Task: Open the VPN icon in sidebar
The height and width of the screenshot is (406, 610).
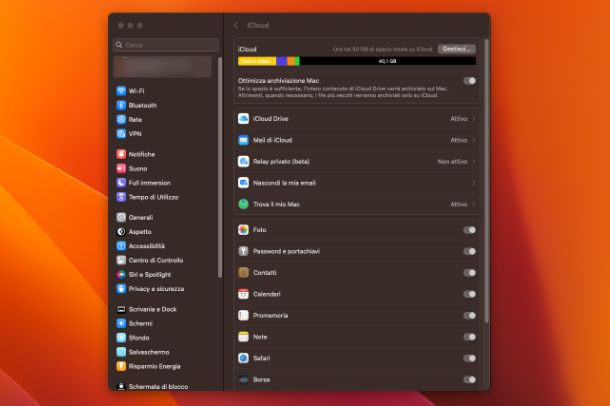Action: [121, 134]
